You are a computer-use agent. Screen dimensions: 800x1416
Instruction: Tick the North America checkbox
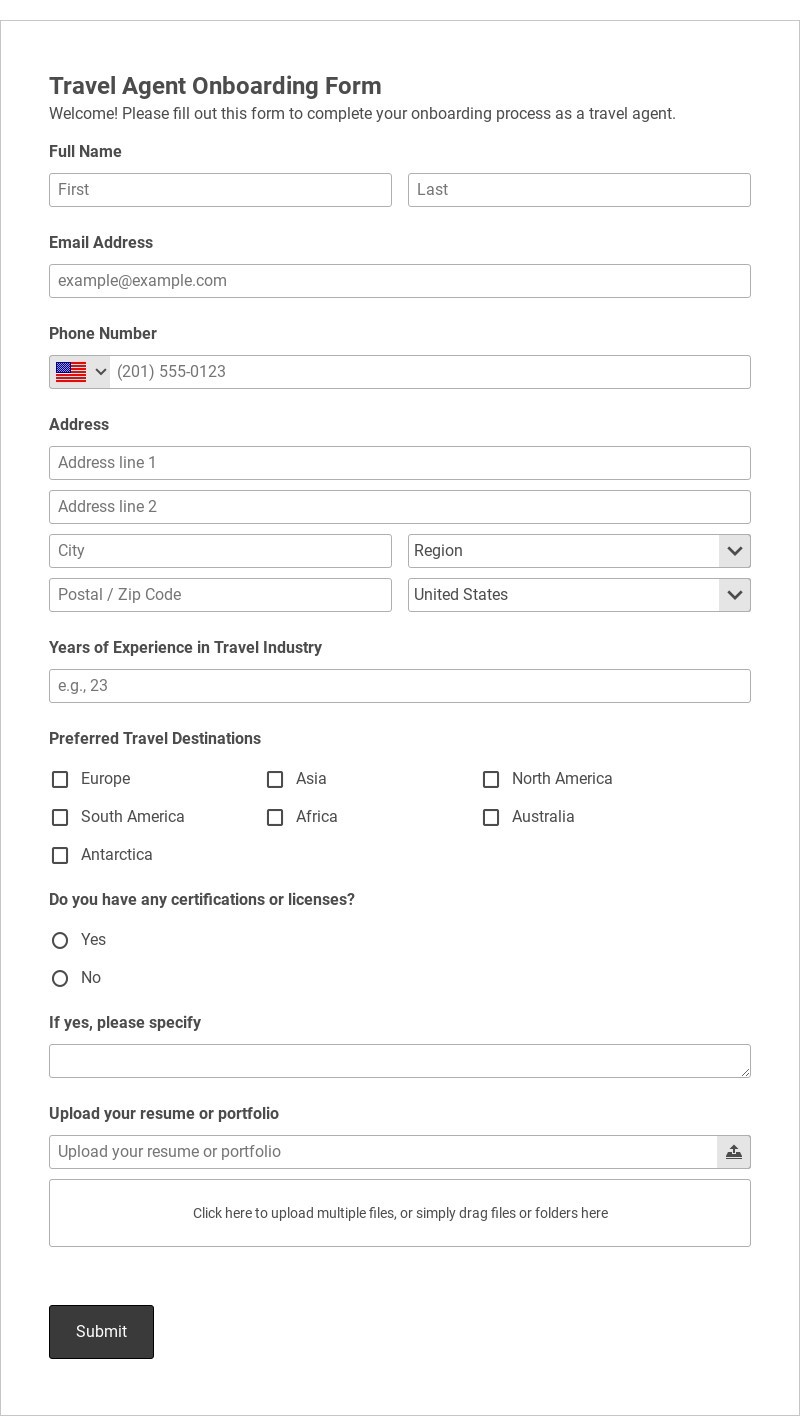[491, 779]
